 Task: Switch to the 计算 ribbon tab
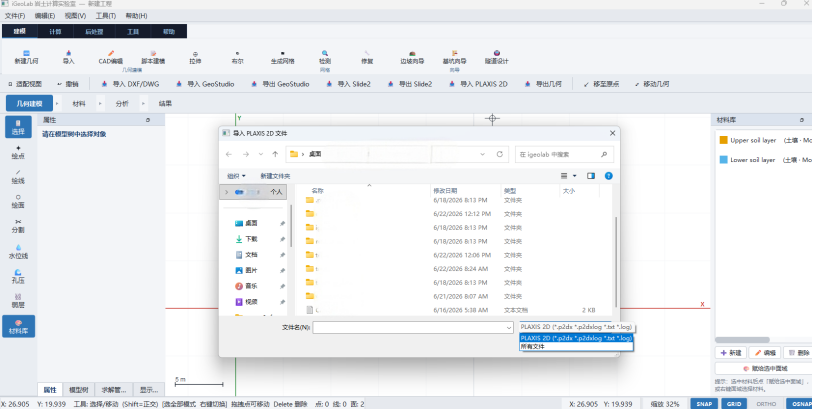pyautogui.click(x=55, y=32)
